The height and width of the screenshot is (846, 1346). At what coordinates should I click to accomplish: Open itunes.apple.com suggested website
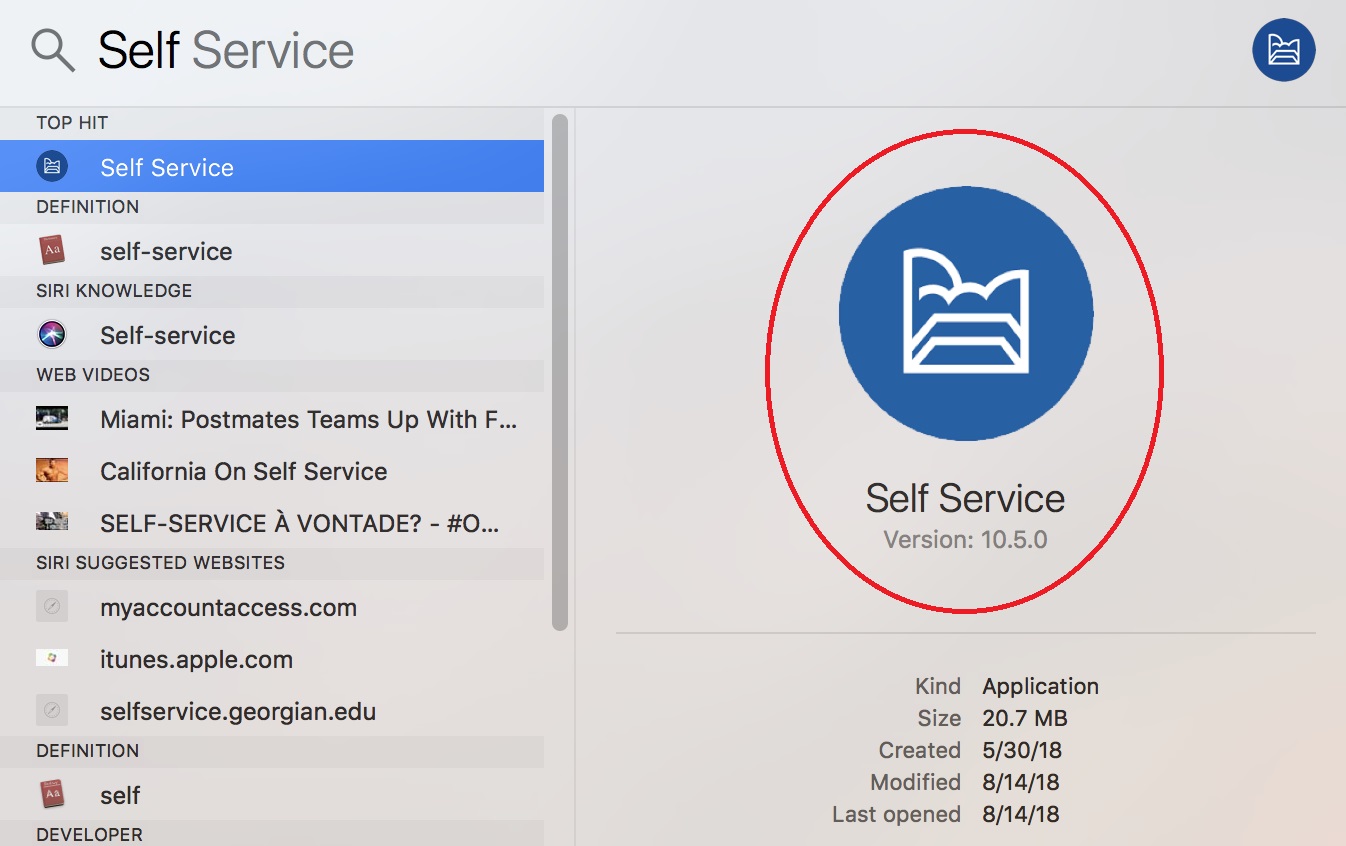[x=272, y=659]
